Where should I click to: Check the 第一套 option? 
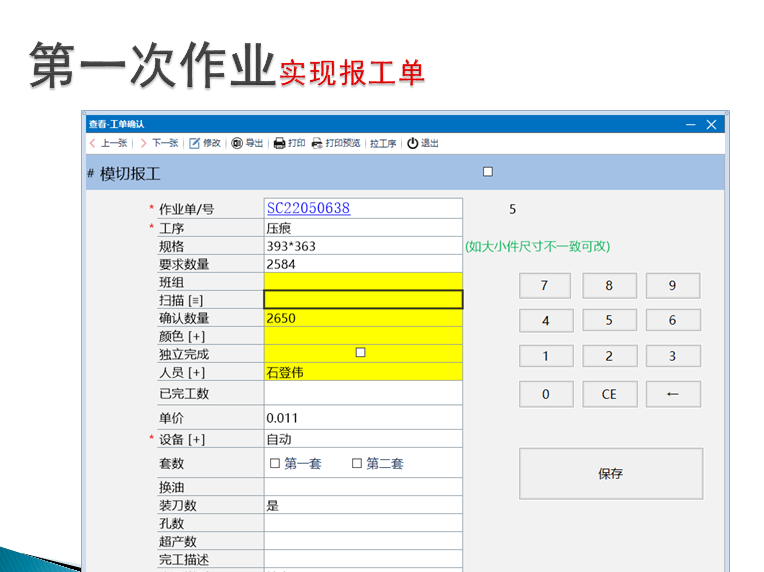click(275, 464)
